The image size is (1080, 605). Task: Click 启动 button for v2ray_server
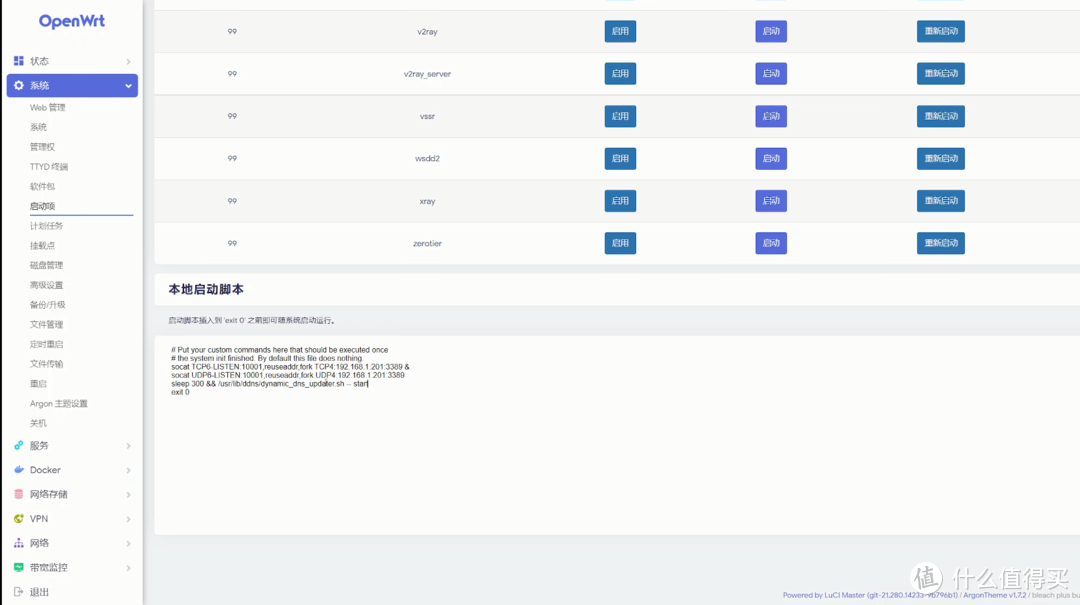[x=771, y=74]
